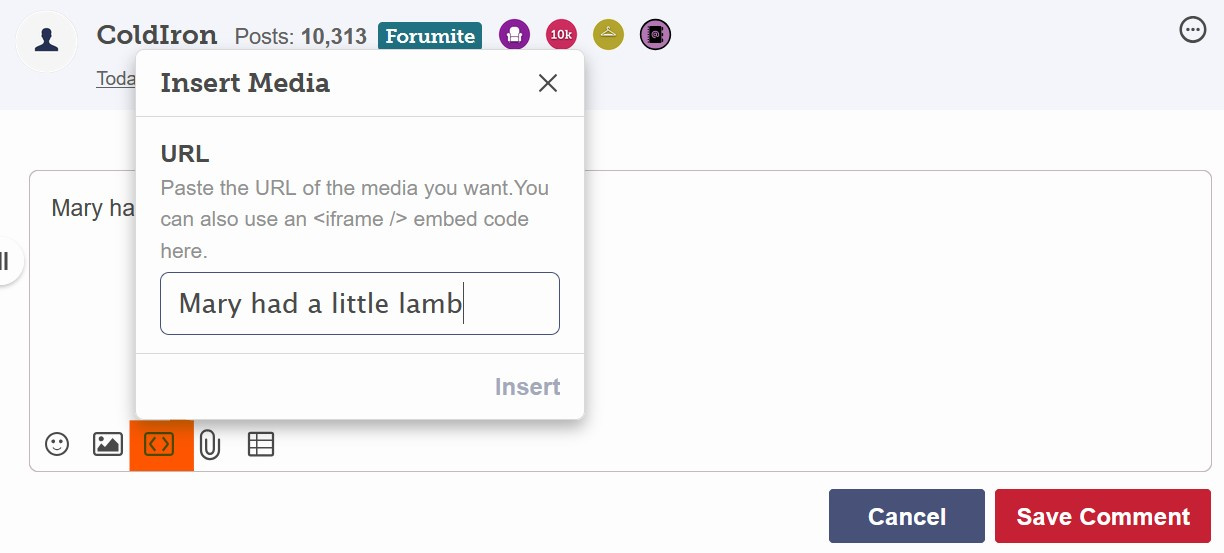Screen dimensions: 1224x553
Task: Toggle the embed media toolbar button
Action: click(160, 444)
